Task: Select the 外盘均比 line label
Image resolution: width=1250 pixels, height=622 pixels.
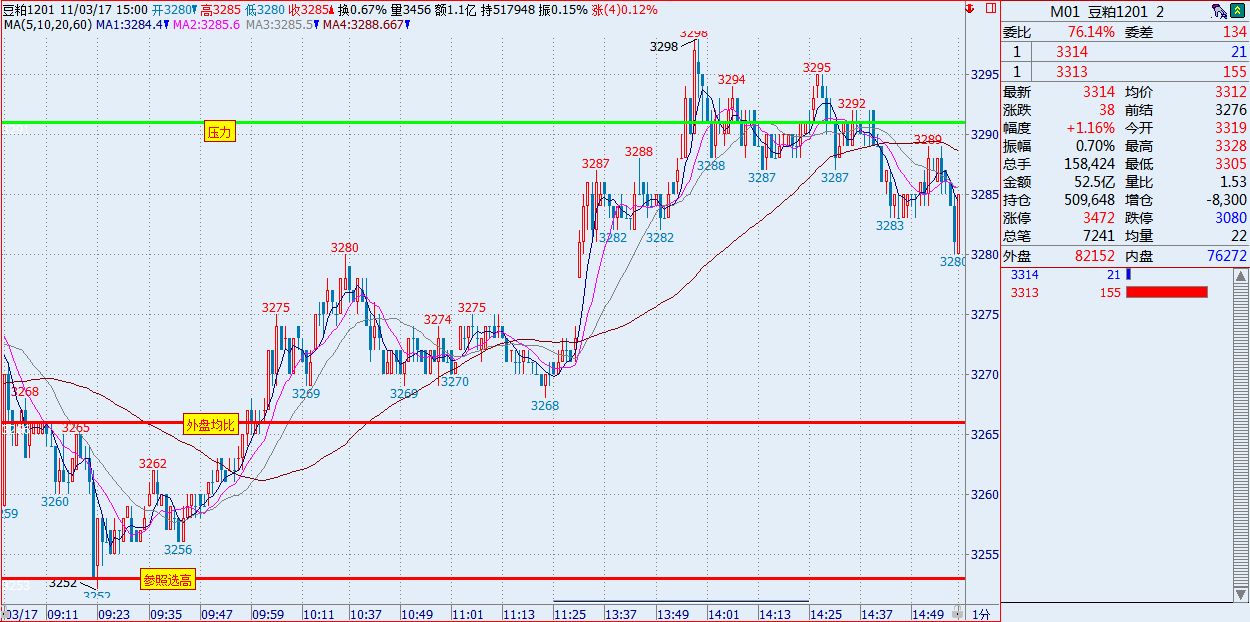Action: click(211, 425)
